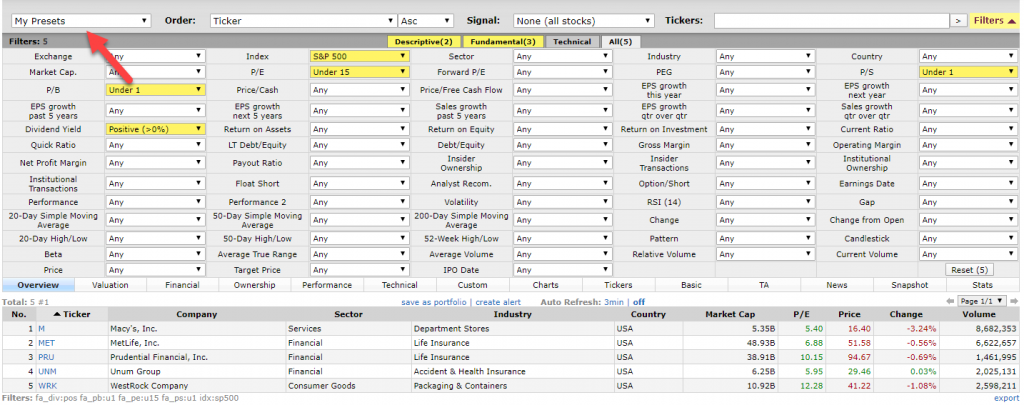Image resolution: width=1024 pixels, height=405 pixels.
Task: Open the Asc order direction dropdown
Action: pyautogui.click(x=426, y=21)
